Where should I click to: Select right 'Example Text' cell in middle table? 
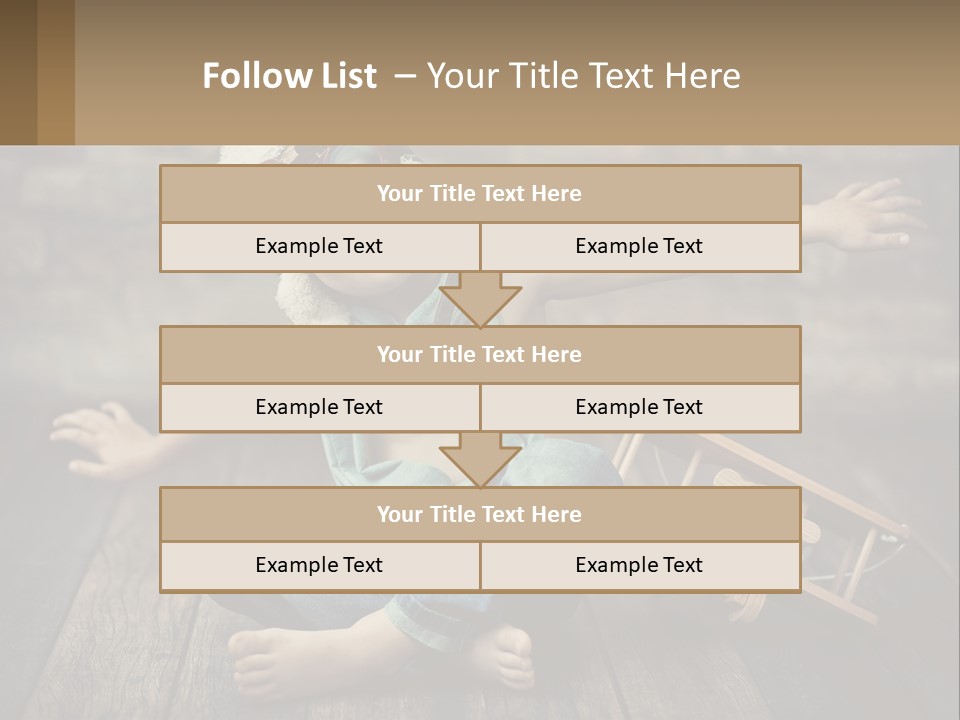click(x=639, y=407)
